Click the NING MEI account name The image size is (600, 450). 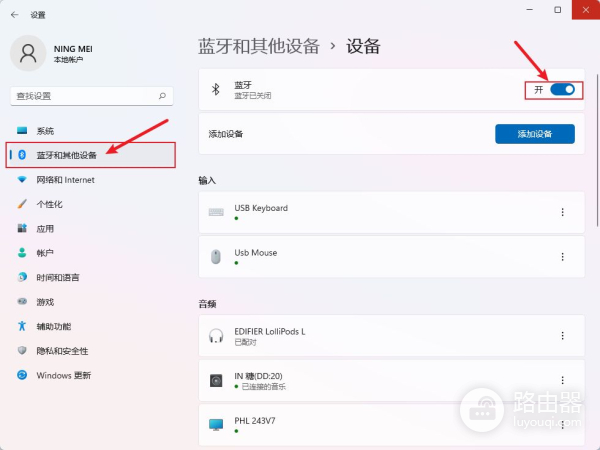(73, 49)
